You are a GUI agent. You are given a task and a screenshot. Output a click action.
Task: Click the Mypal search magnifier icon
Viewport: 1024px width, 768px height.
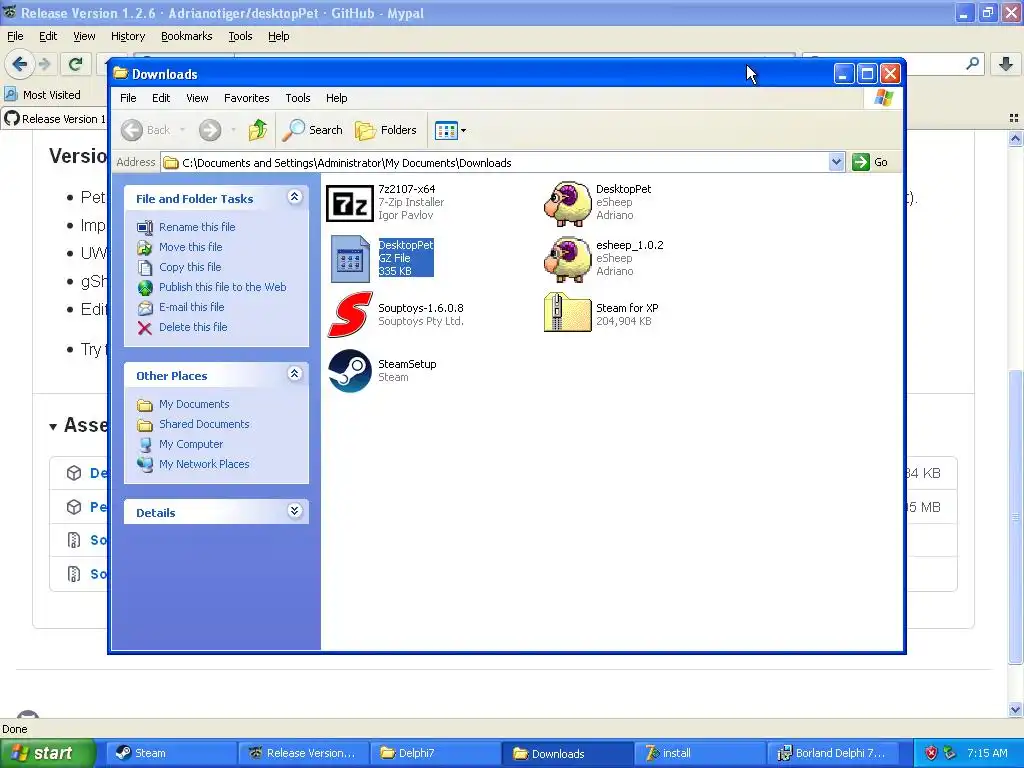coord(972,63)
